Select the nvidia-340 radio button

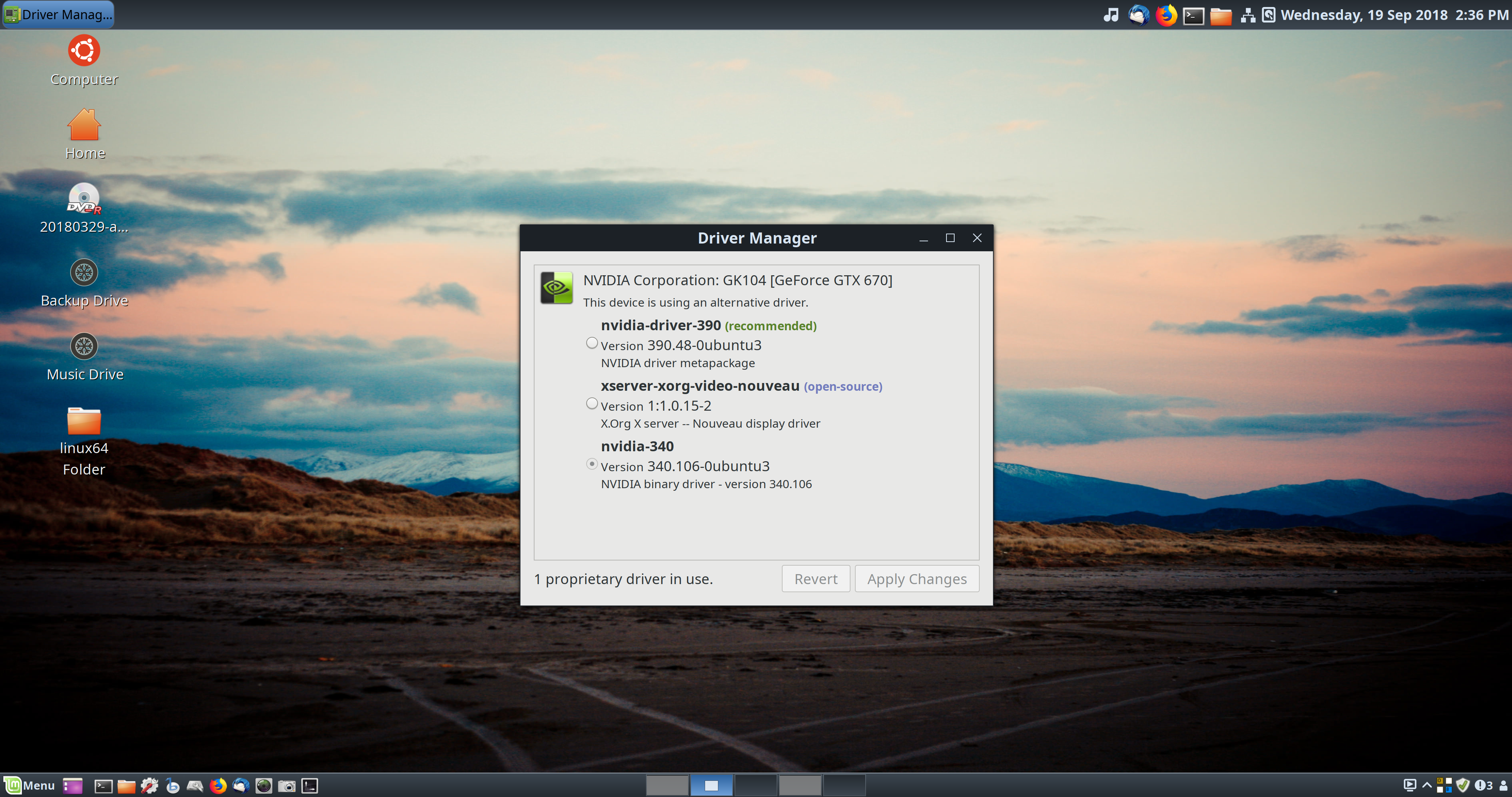point(592,464)
